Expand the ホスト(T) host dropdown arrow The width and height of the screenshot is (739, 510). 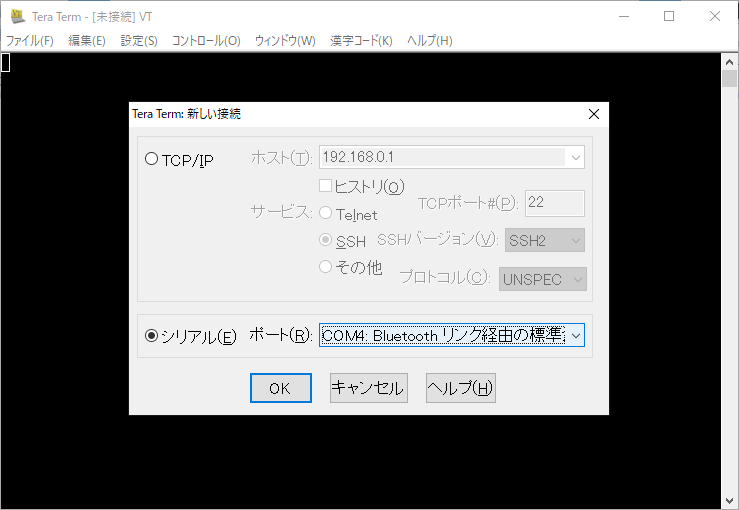[x=575, y=157]
